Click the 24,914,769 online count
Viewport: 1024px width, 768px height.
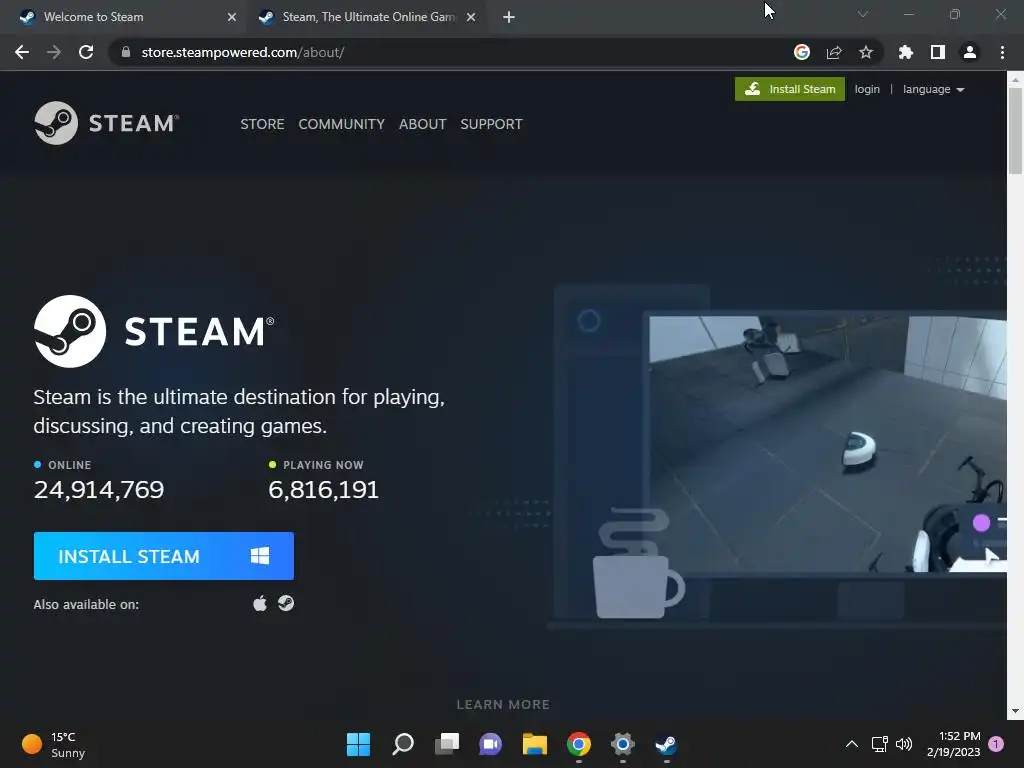click(99, 490)
